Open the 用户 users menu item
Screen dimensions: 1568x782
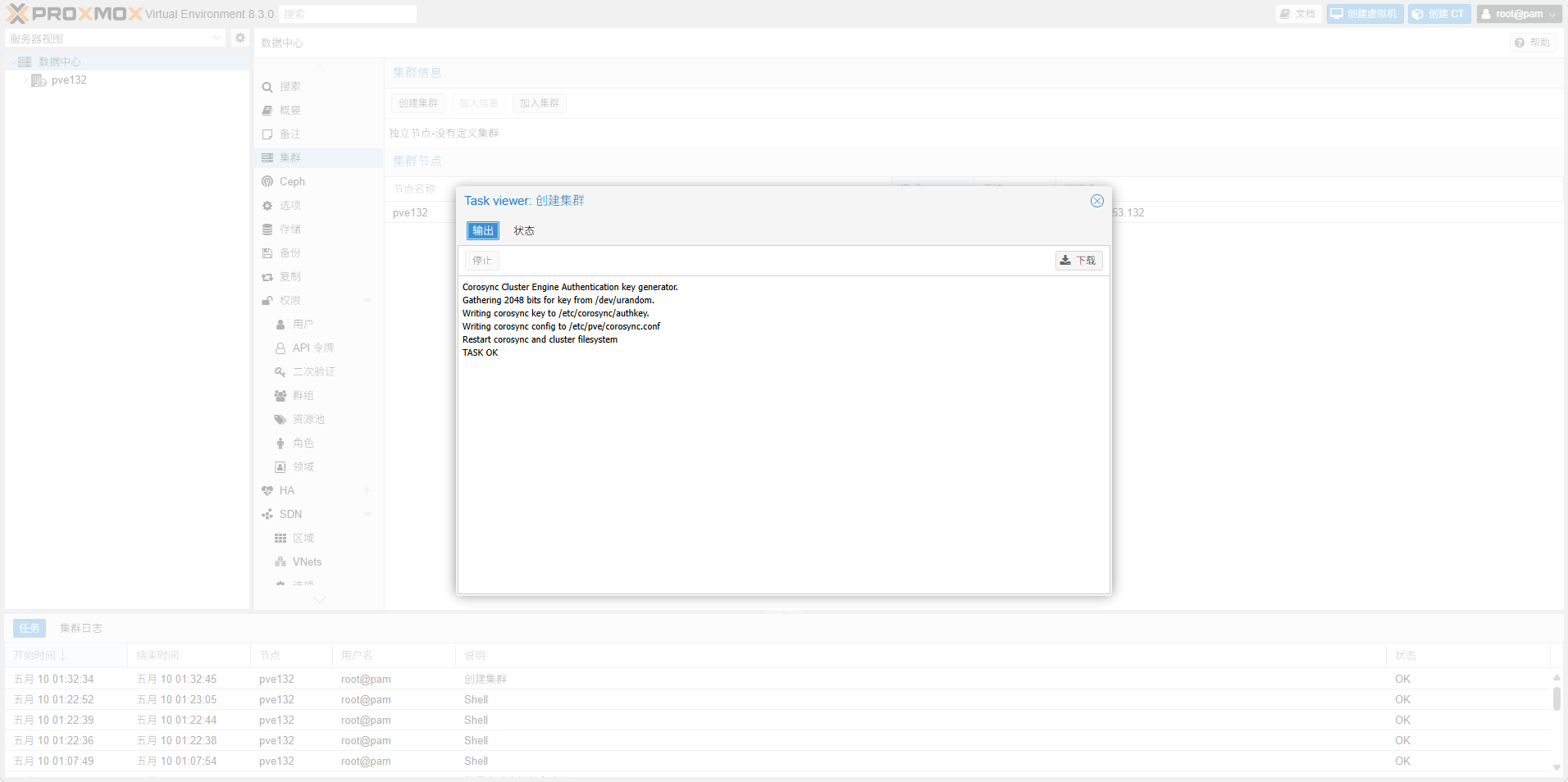tap(318, 324)
